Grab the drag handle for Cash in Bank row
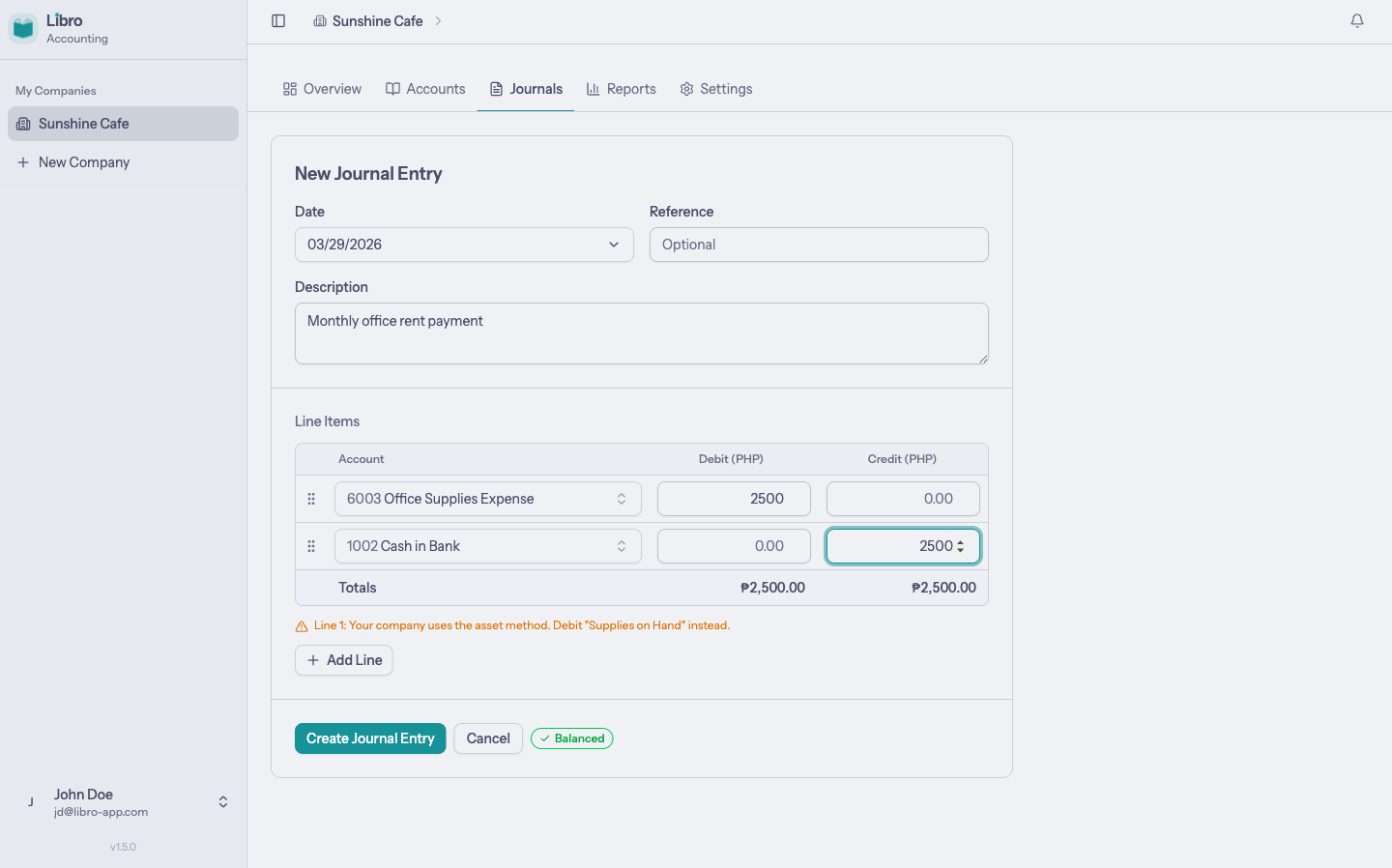1392x868 pixels. [x=311, y=546]
